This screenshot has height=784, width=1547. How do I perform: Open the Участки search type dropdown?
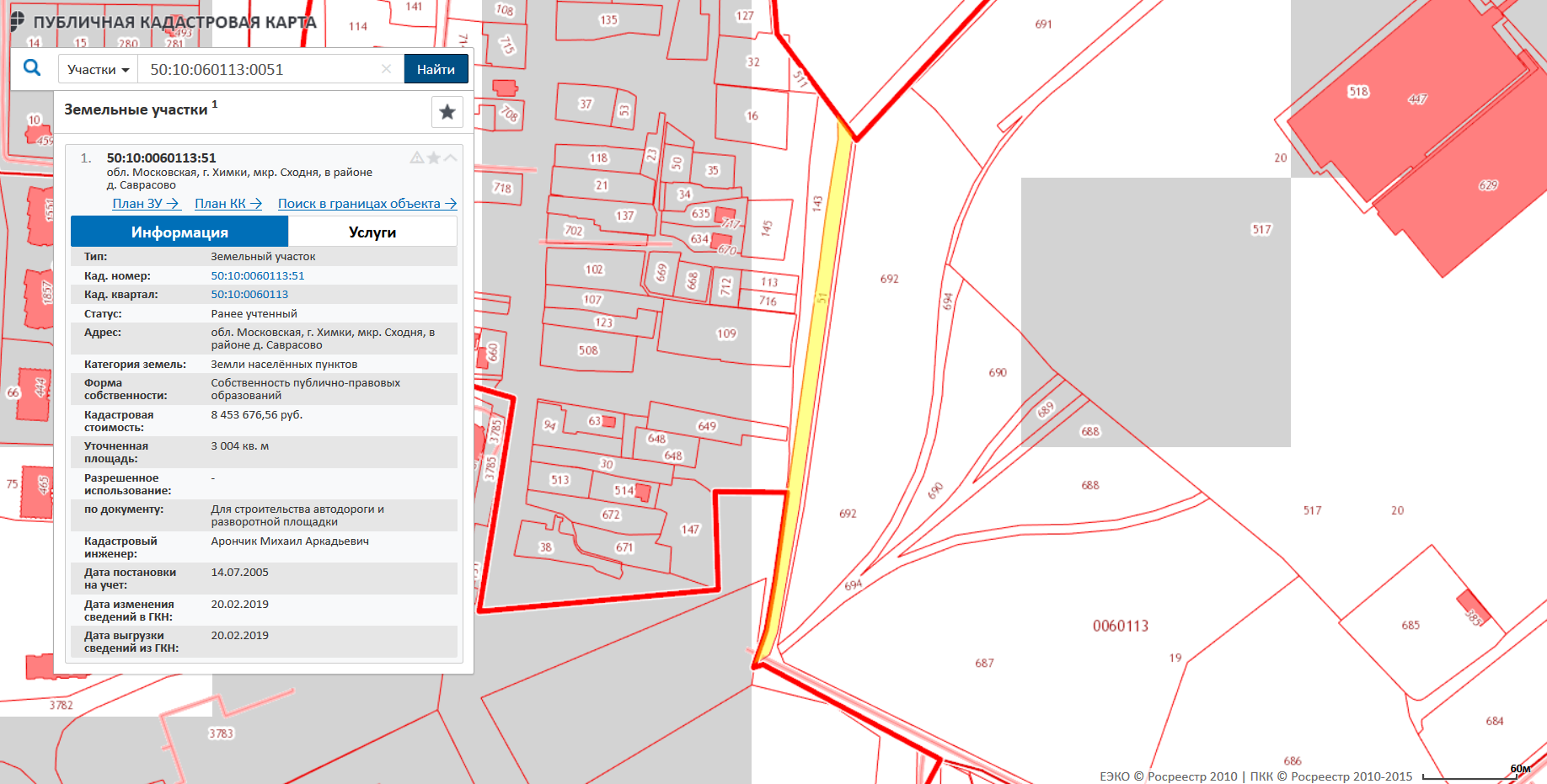pos(98,69)
